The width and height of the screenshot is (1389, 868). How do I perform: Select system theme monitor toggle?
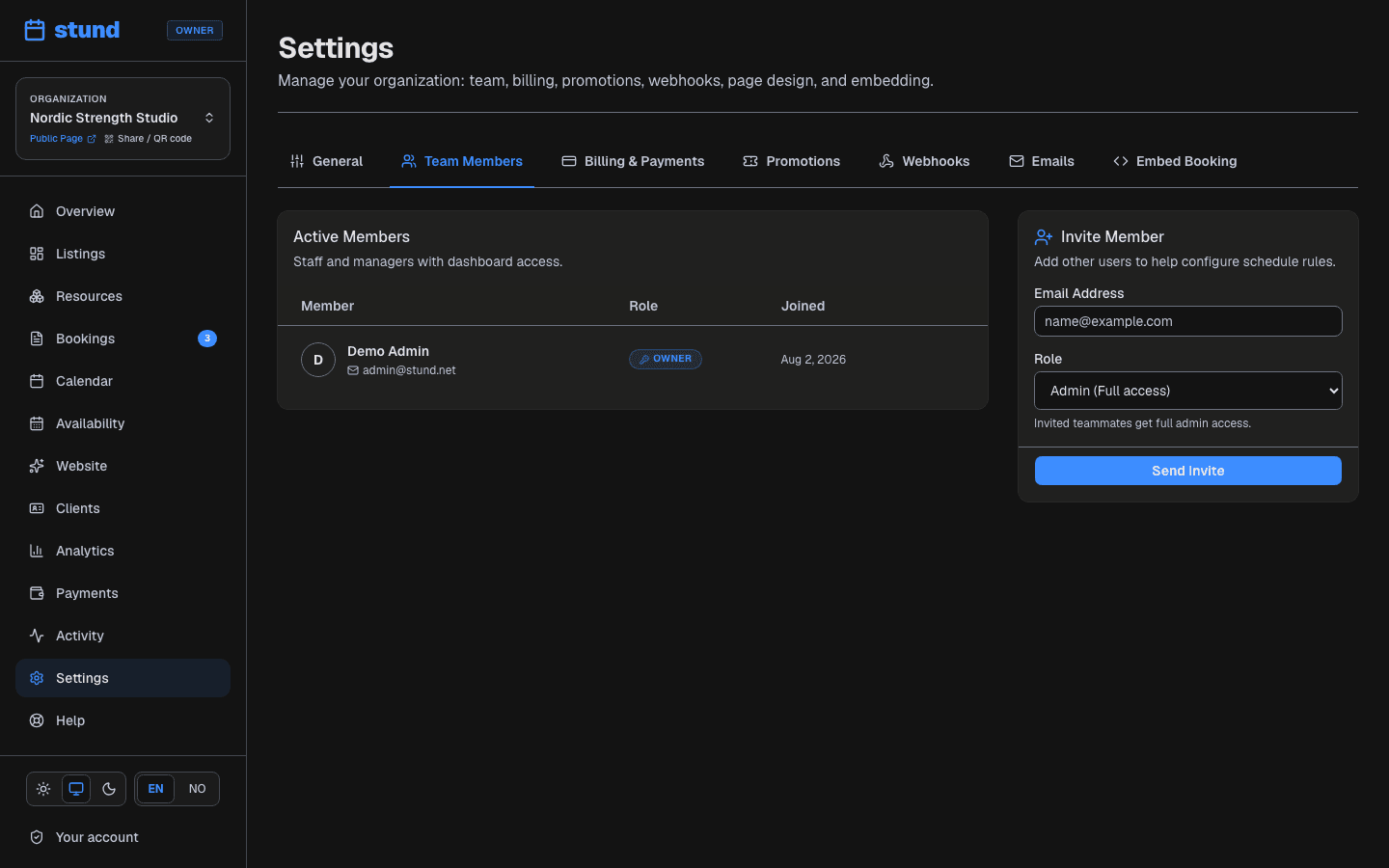click(76, 789)
